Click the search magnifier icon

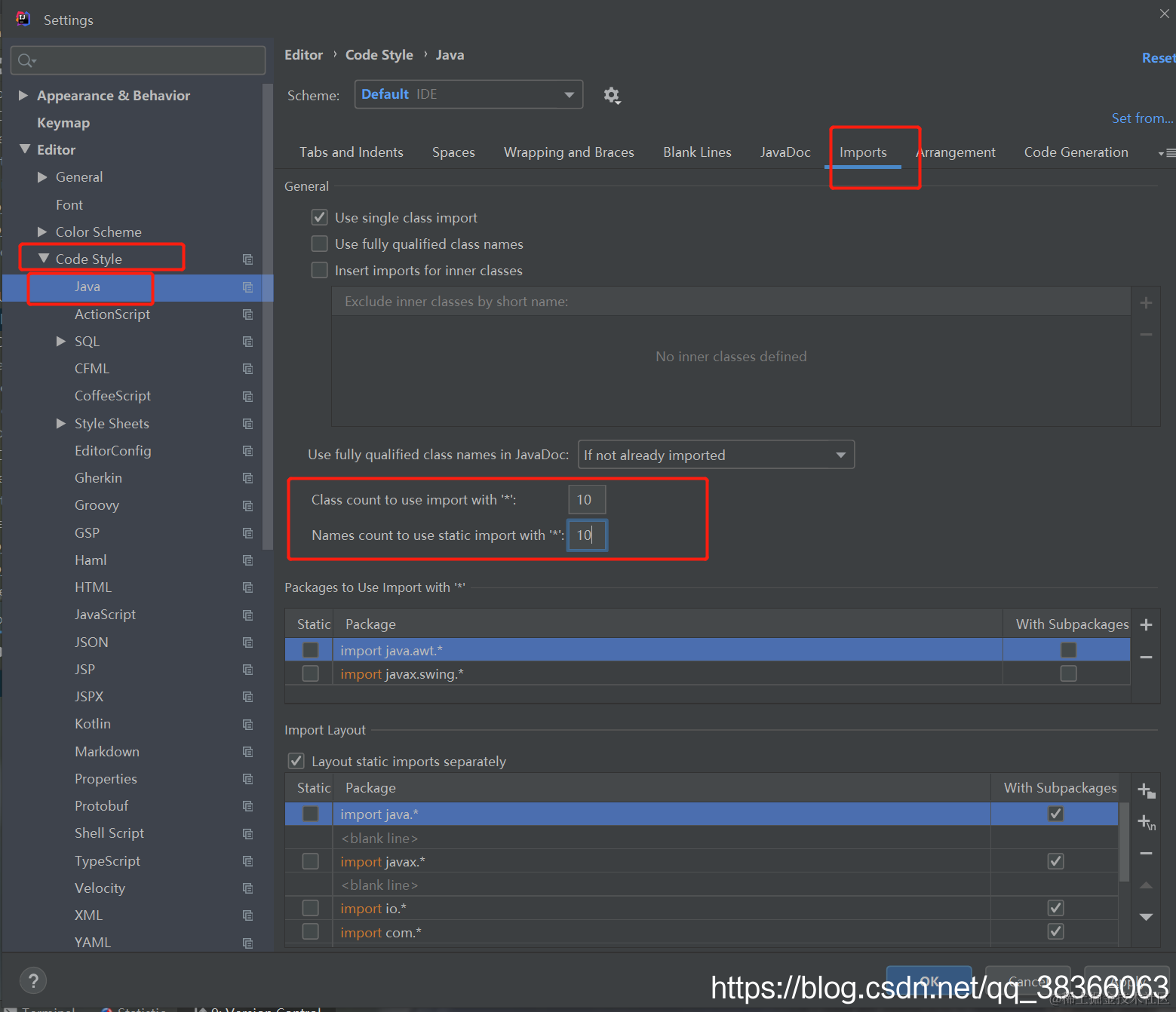pos(26,60)
